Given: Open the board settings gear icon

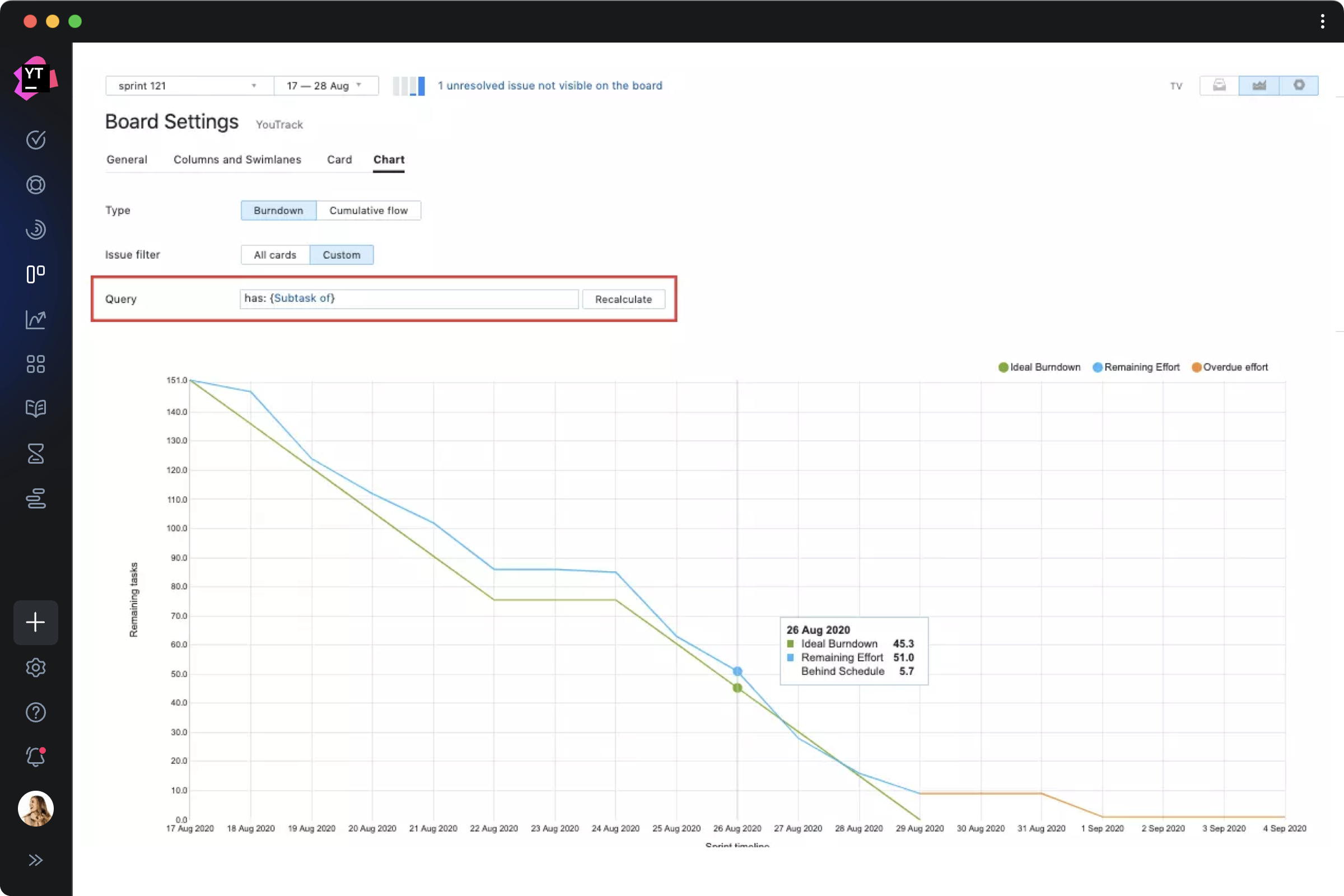Looking at the screenshot, I should (x=1298, y=85).
